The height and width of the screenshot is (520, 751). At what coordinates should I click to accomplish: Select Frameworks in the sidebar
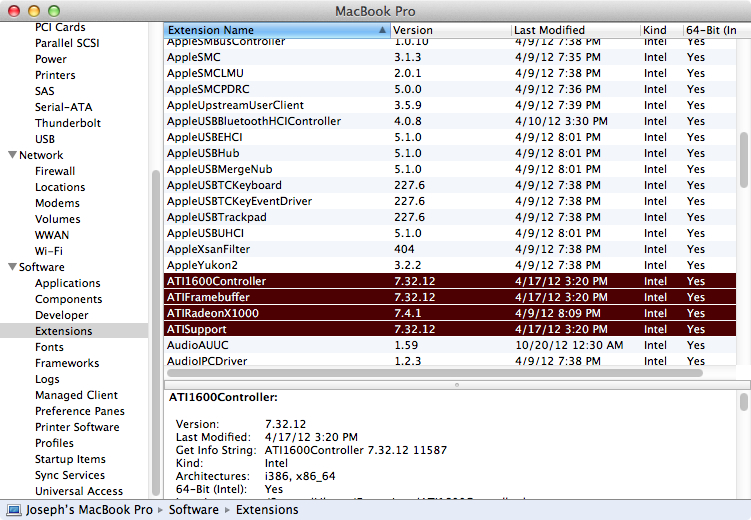(x=67, y=363)
